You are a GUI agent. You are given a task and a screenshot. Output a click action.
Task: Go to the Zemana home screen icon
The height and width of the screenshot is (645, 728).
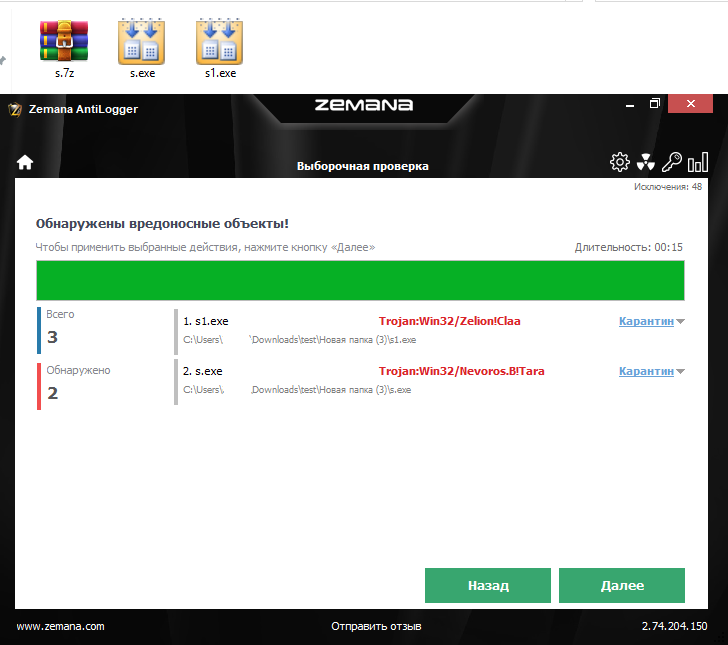pyautogui.click(x=25, y=163)
